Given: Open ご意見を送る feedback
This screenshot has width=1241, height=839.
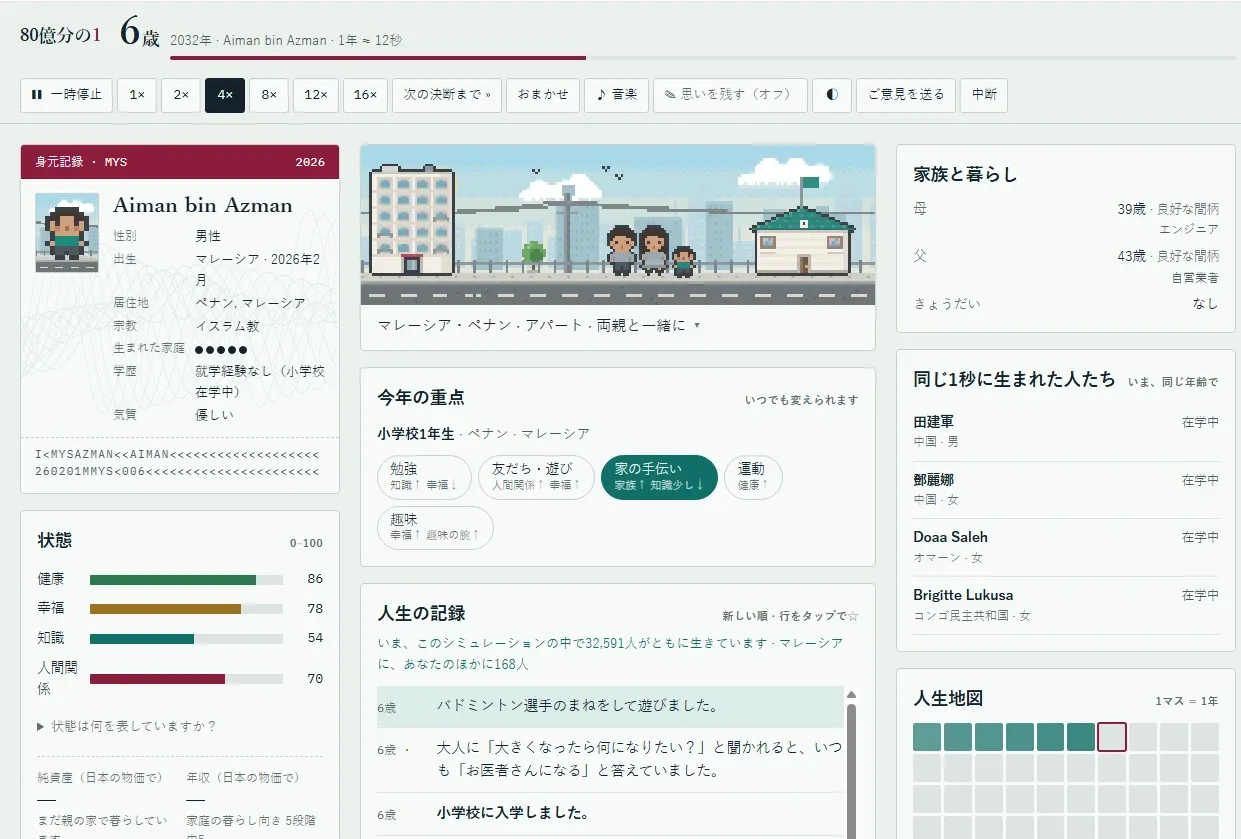Looking at the screenshot, I should point(906,95).
